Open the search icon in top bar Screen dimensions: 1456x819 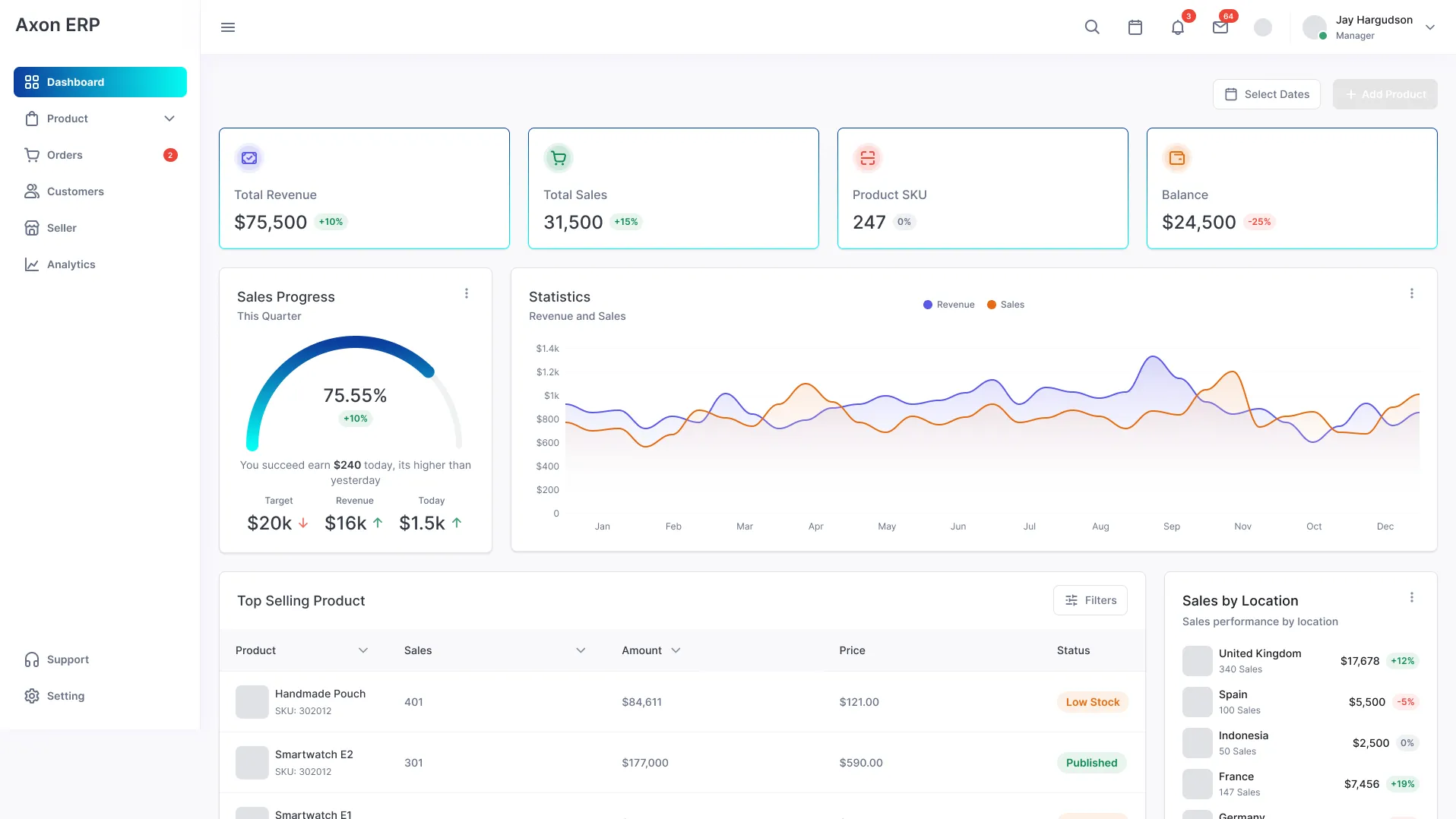(x=1092, y=27)
